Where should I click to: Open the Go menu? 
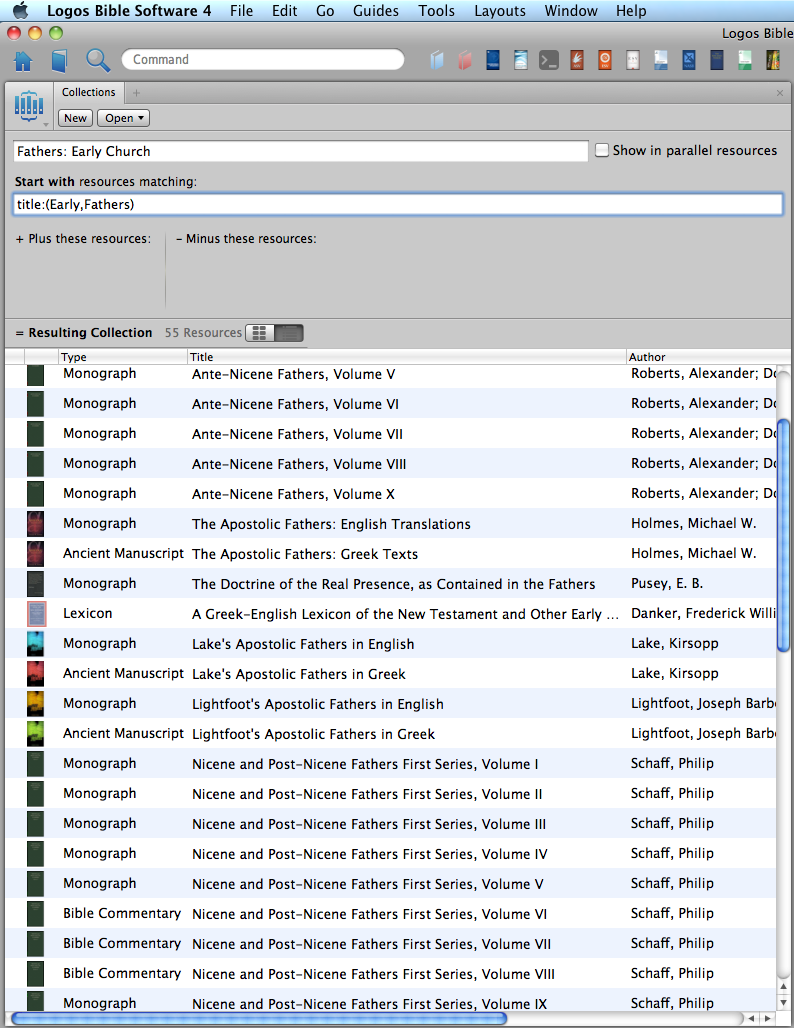coord(325,10)
